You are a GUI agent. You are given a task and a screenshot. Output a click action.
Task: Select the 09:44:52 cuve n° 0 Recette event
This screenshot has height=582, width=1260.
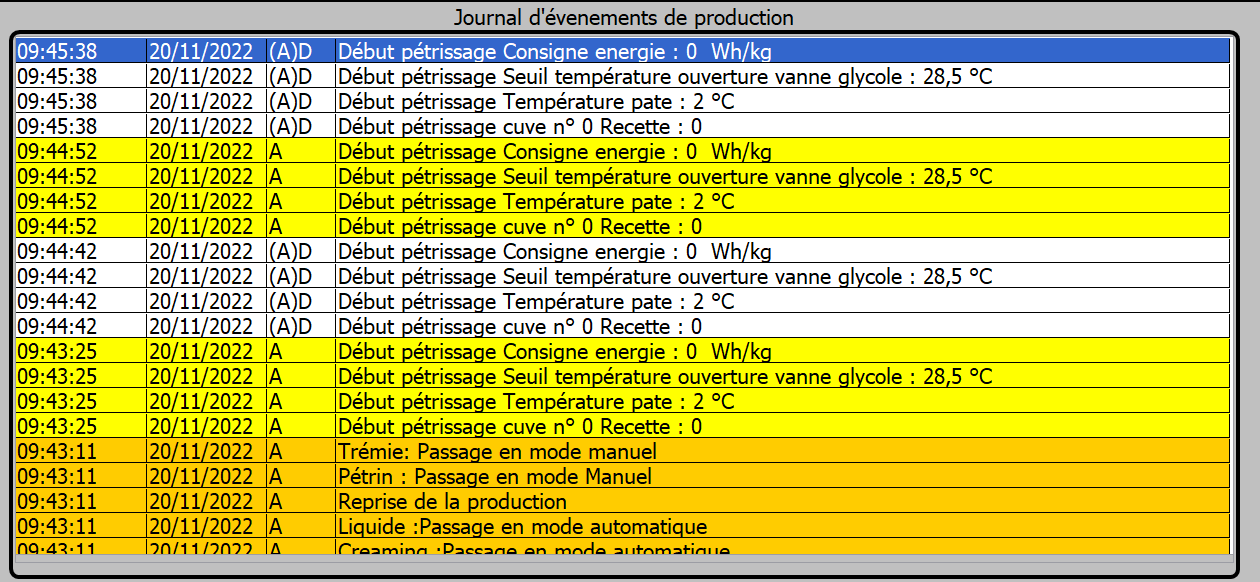(x=520, y=227)
